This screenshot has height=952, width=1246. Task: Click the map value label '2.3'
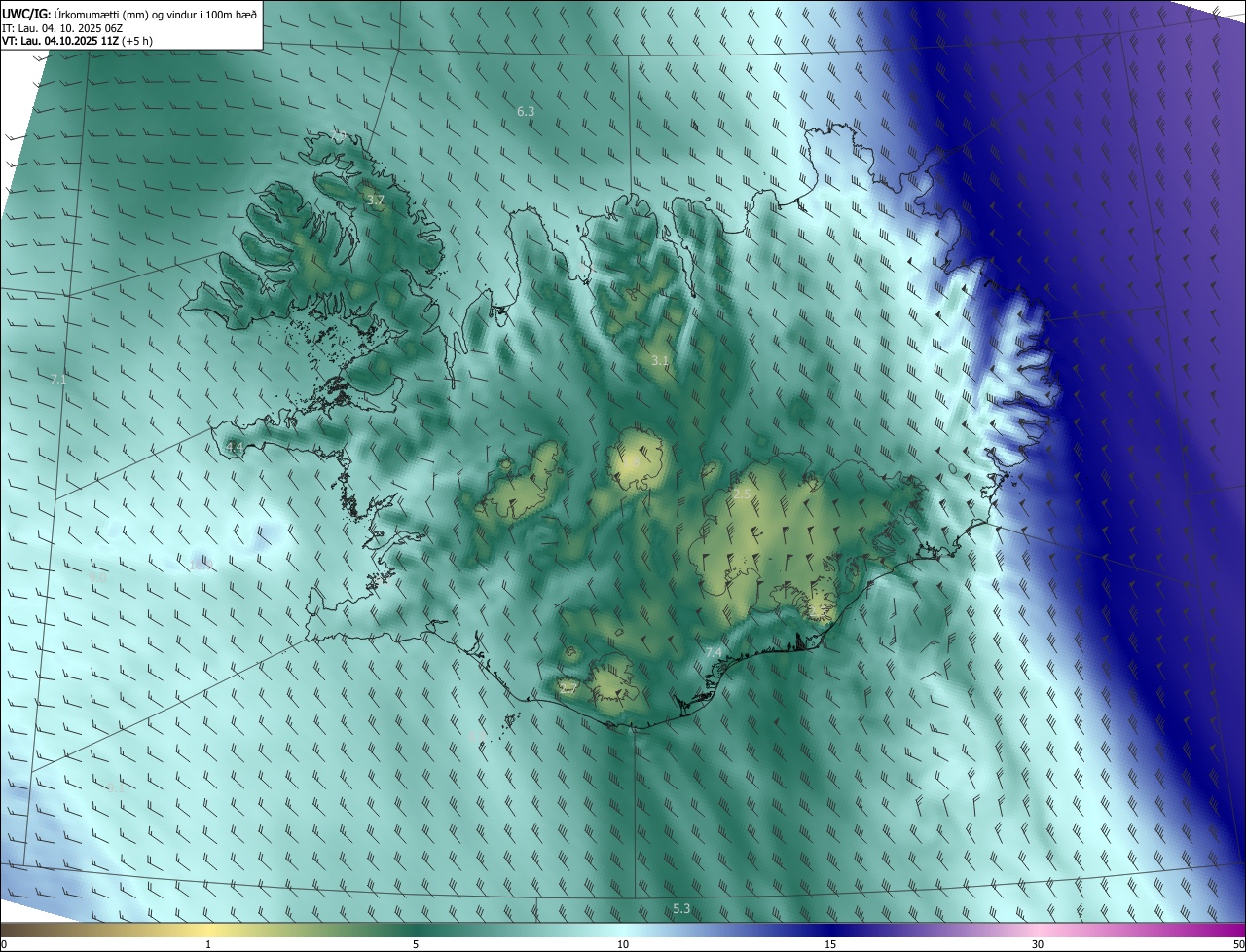coord(818,611)
